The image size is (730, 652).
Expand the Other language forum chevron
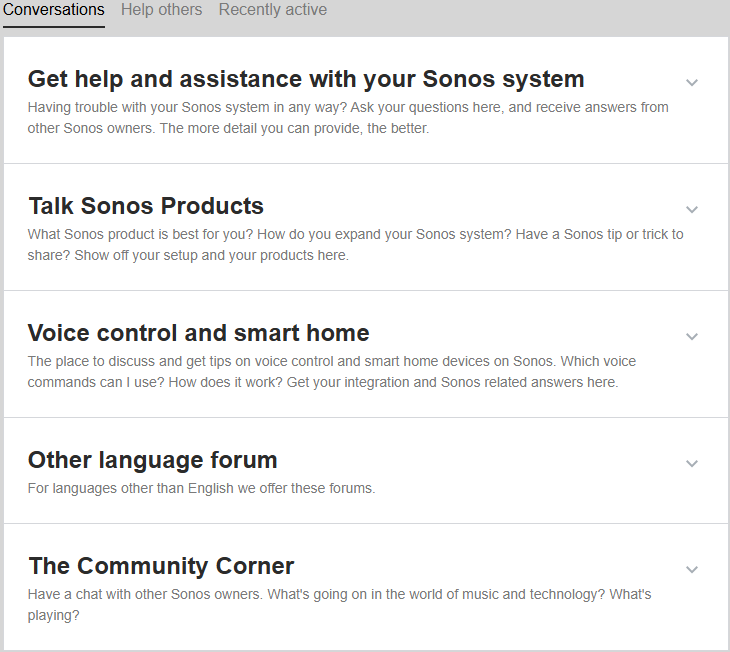(x=692, y=464)
